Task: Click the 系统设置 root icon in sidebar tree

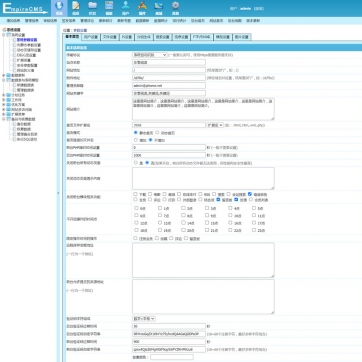Action: [x=4, y=30]
